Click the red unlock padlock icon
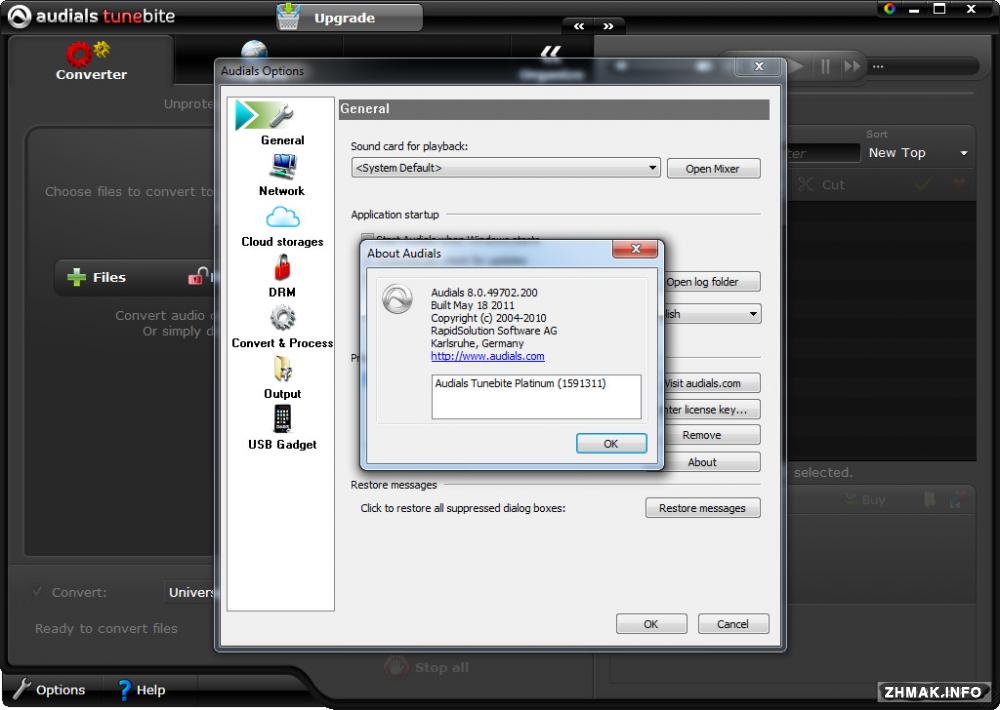This screenshot has height=710, width=1000. 198,276
